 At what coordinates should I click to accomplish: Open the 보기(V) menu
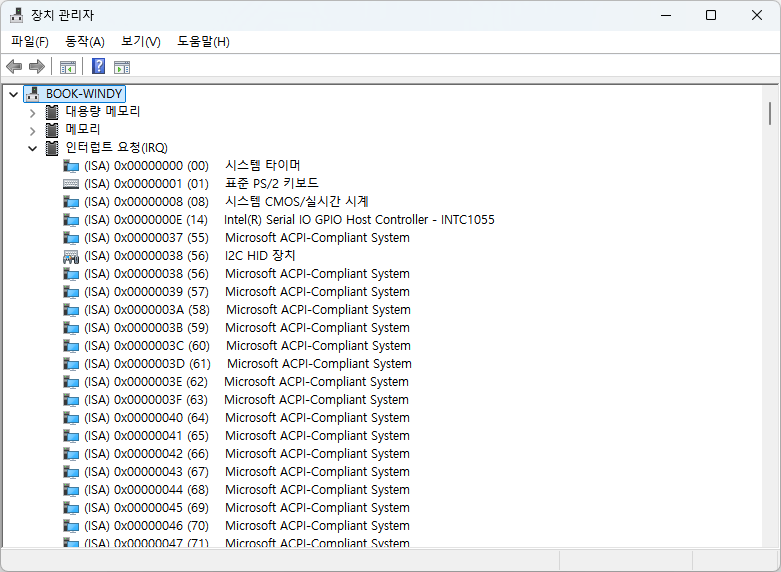pos(140,41)
